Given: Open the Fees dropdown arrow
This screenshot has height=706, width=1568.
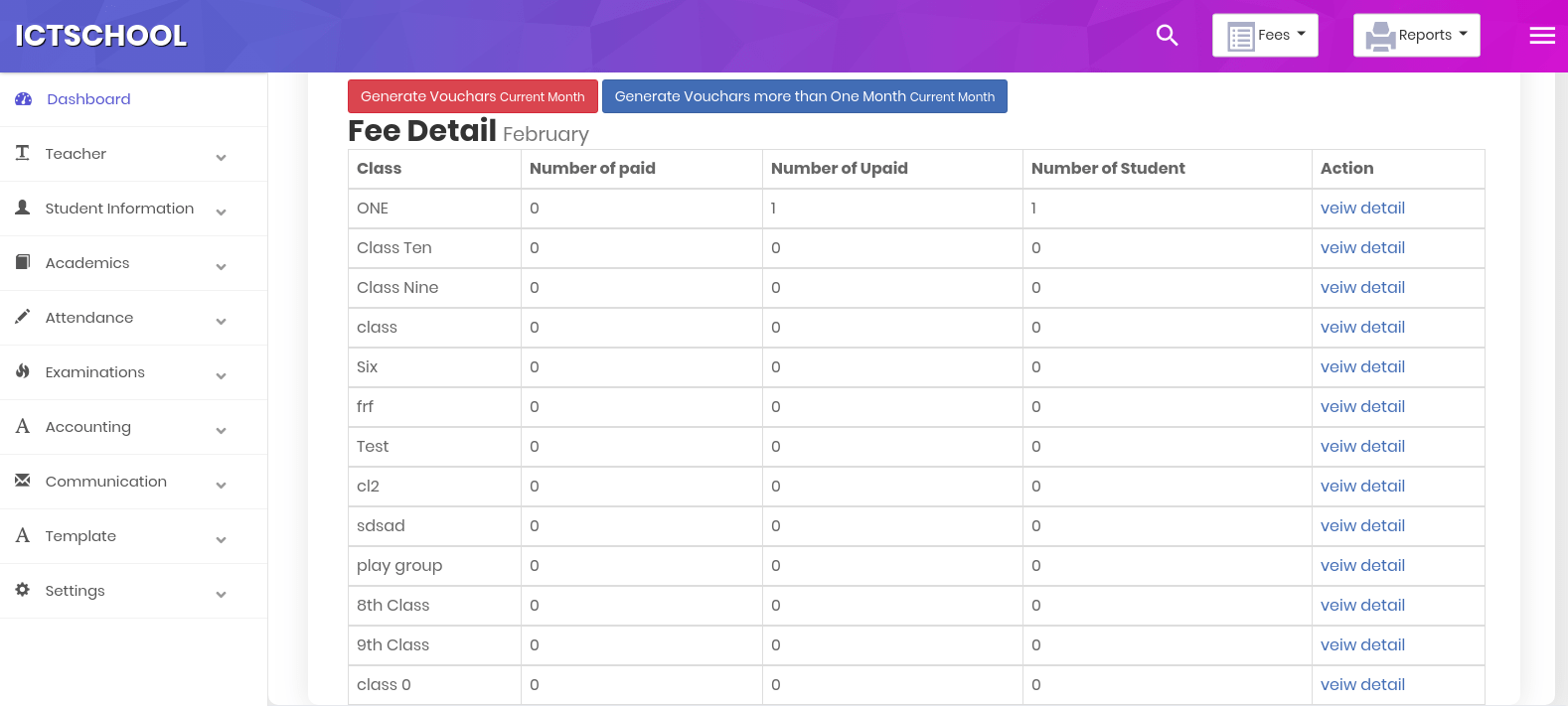Looking at the screenshot, I should tap(1302, 34).
